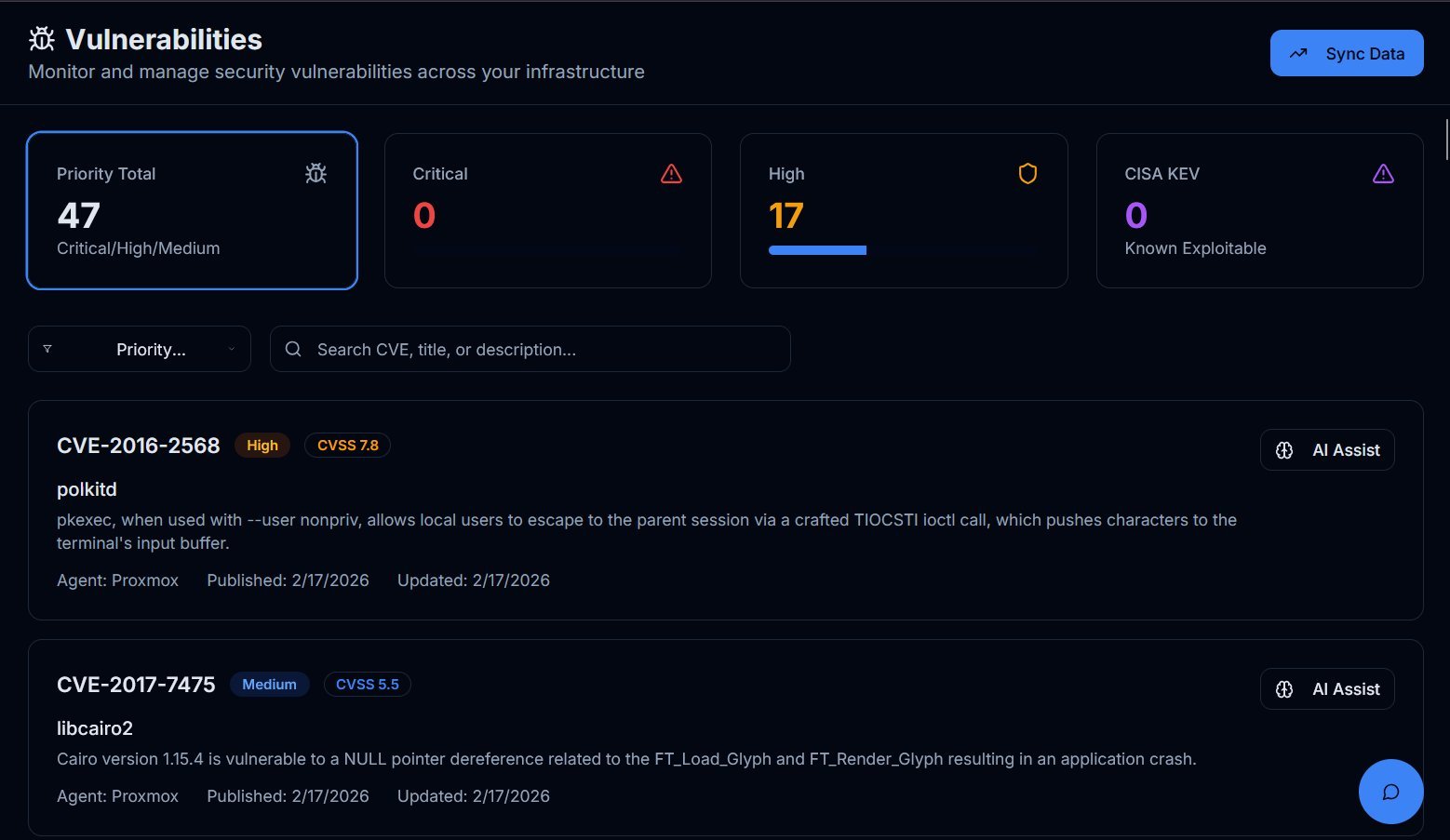1450x840 pixels.
Task: Click the warning triangle on the Critical card
Action: (671, 173)
